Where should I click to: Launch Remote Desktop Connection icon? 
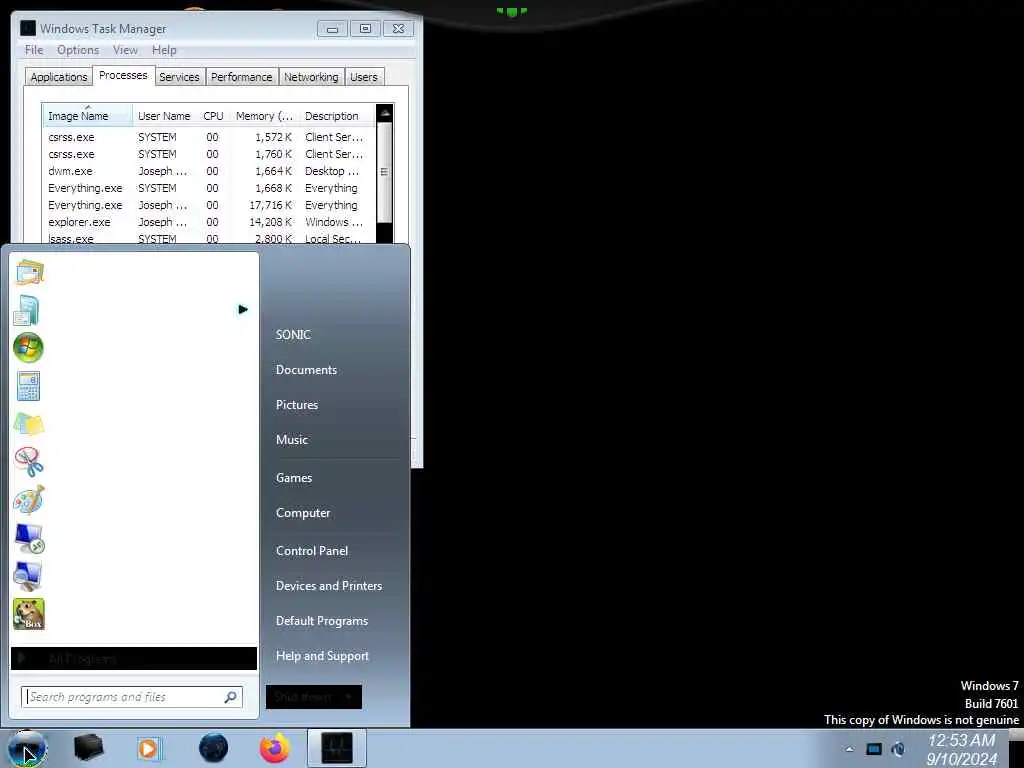pyautogui.click(x=29, y=539)
